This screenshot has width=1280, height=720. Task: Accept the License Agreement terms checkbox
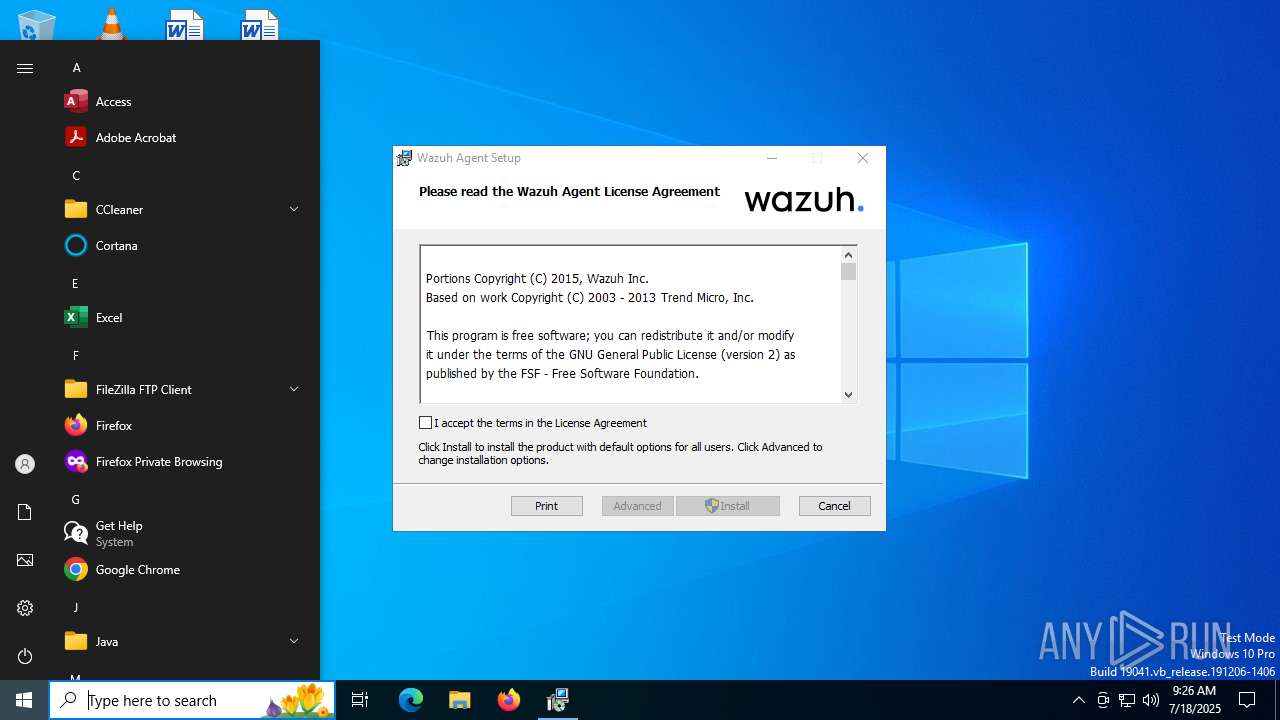click(426, 423)
